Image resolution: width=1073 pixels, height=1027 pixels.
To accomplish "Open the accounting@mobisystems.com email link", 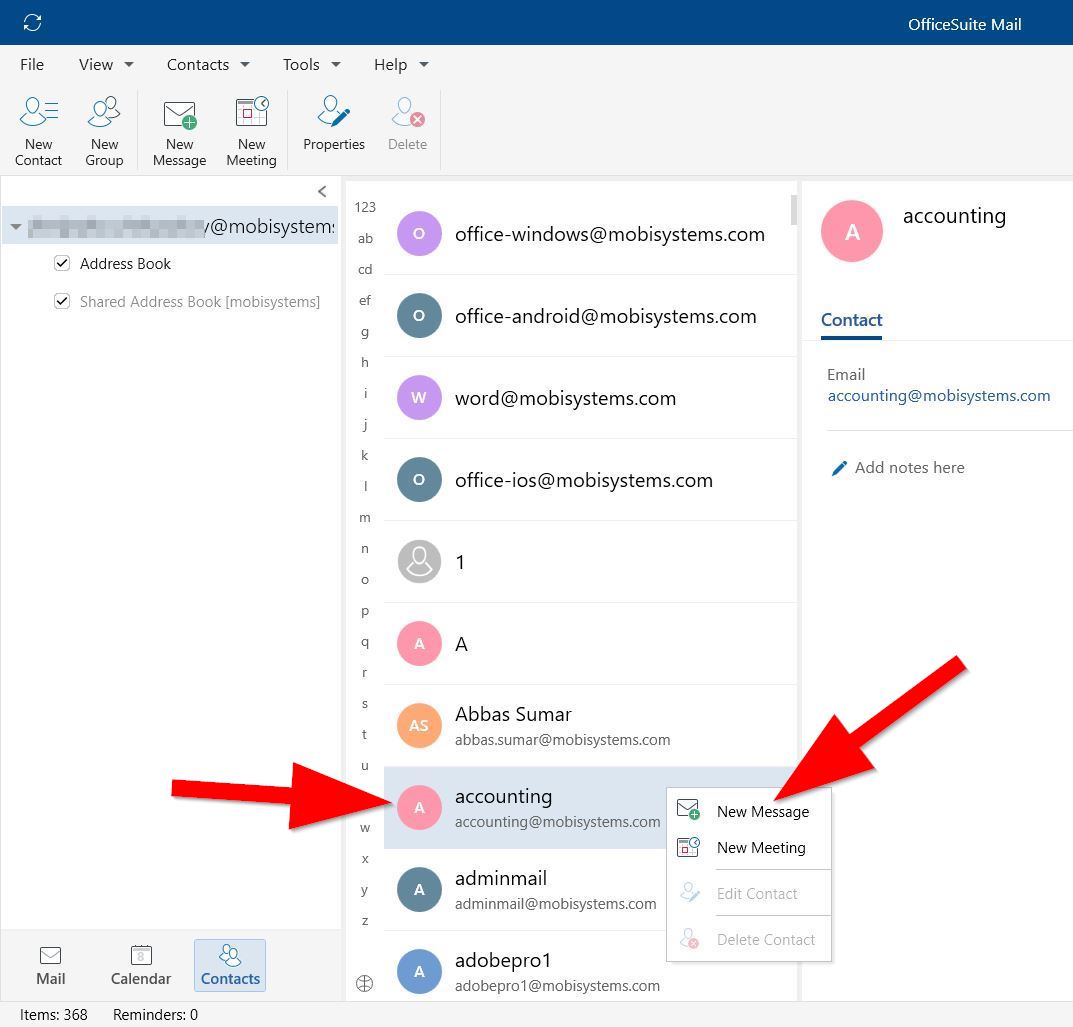I will click(939, 395).
